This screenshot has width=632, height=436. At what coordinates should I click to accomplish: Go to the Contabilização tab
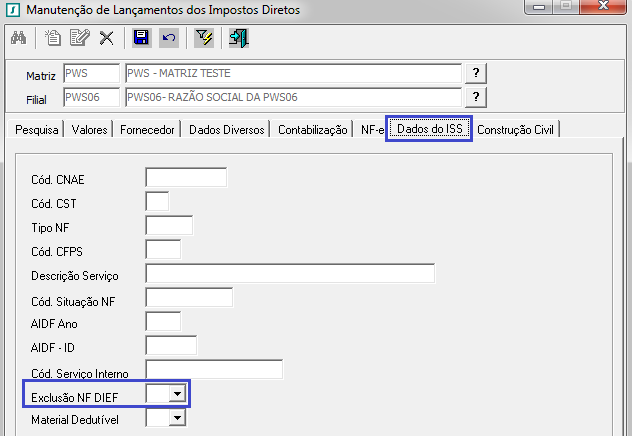coord(312,130)
